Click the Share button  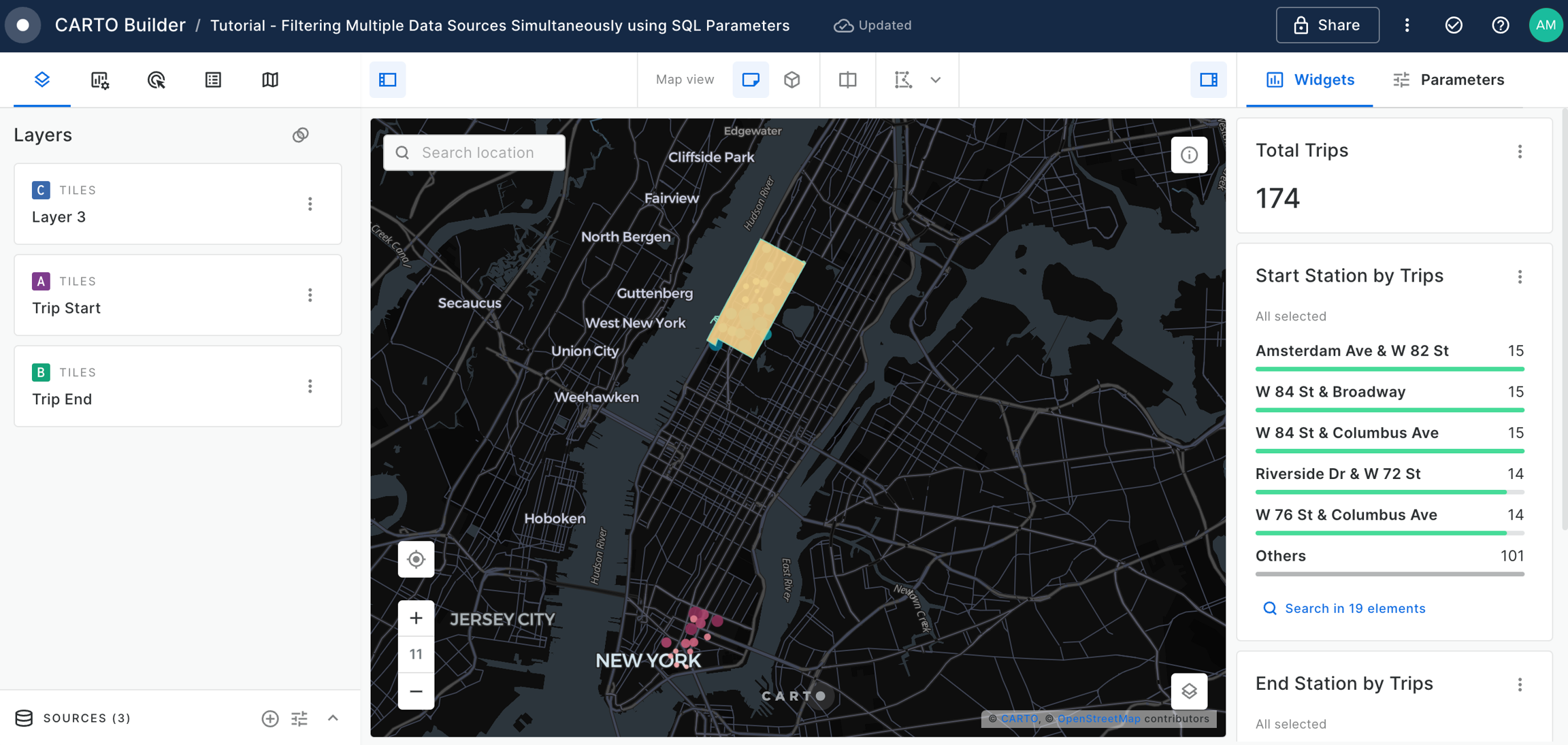pyautogui.click(x=1327, y=25)
